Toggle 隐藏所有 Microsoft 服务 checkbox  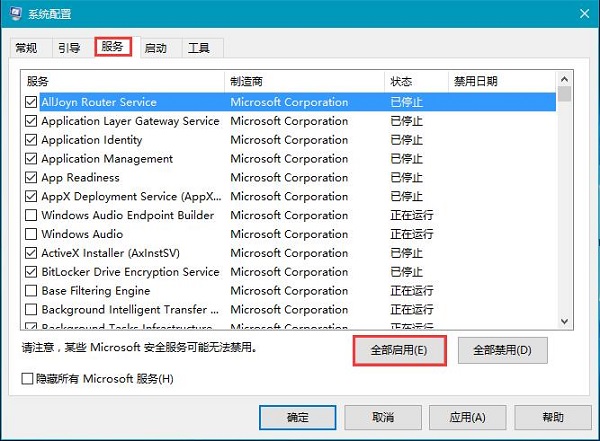[28, 379]
